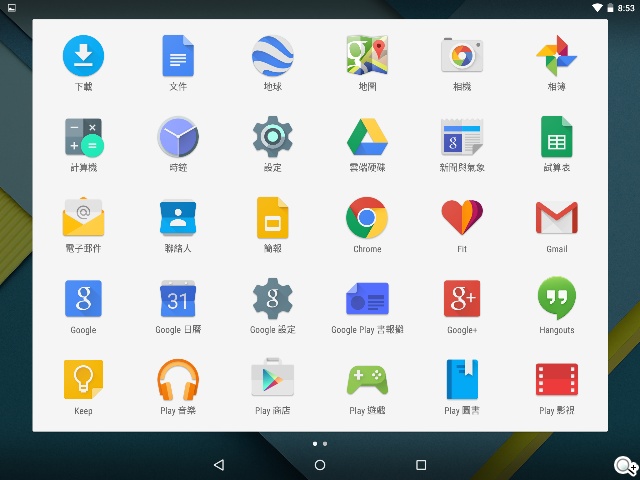Tap the battery status icon
The image size is (640, 480).
(610, 8)
